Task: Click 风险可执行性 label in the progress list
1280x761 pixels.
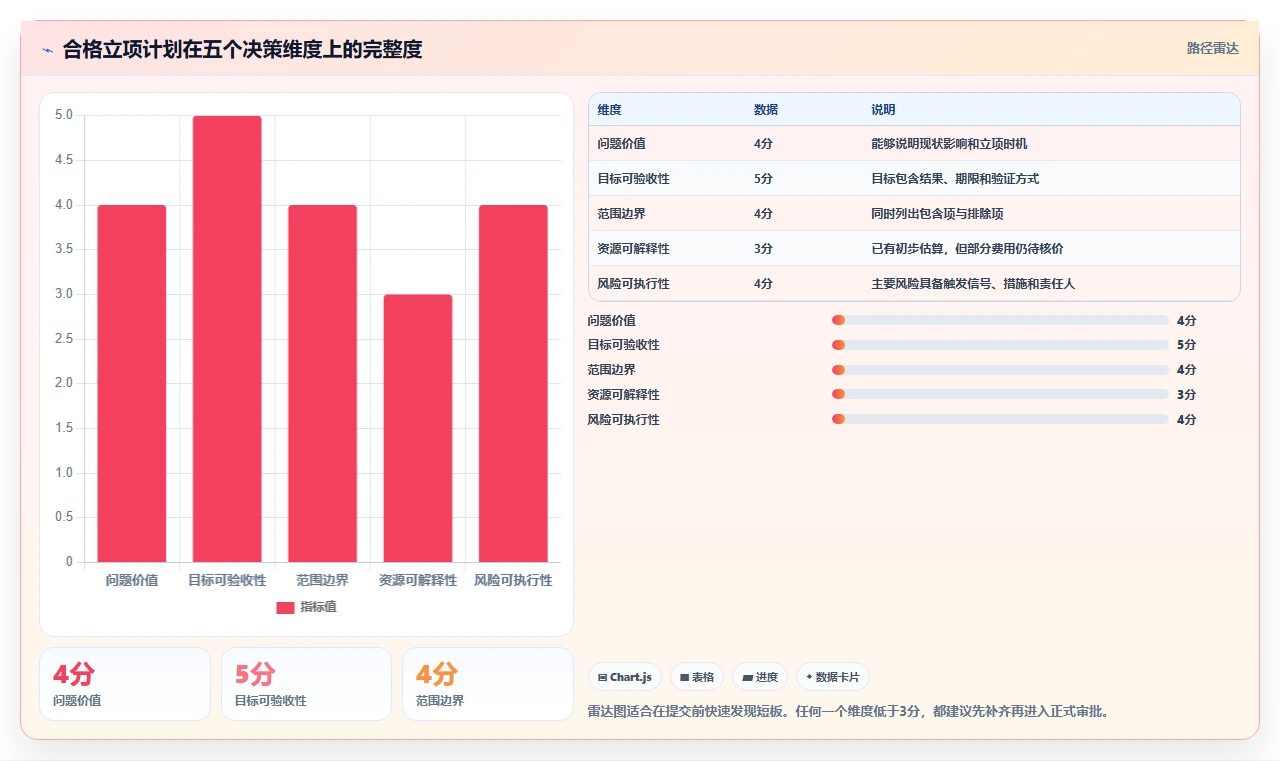Action: (x=624, y=420)
